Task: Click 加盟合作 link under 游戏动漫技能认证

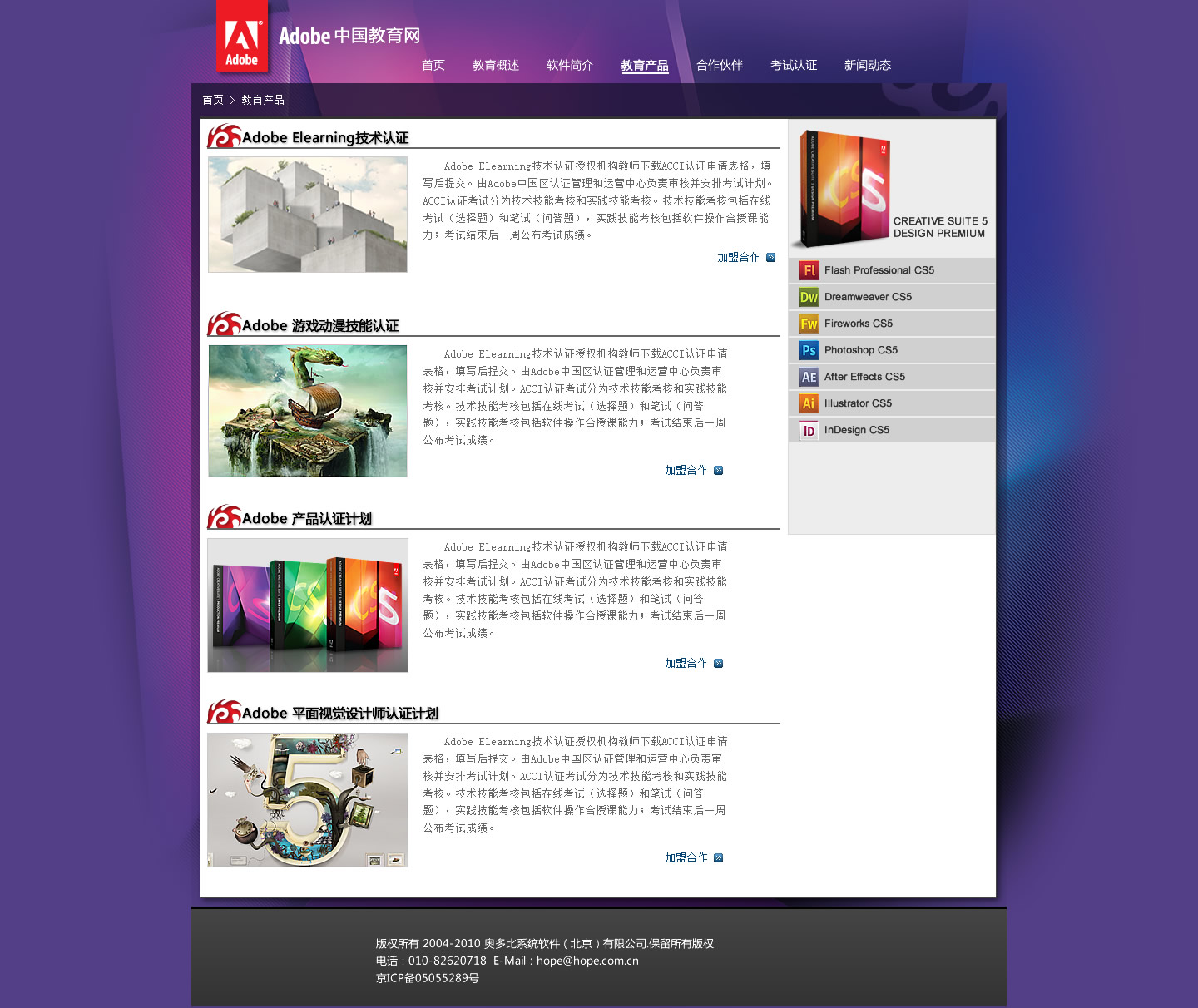Action: tap(686, 471)
